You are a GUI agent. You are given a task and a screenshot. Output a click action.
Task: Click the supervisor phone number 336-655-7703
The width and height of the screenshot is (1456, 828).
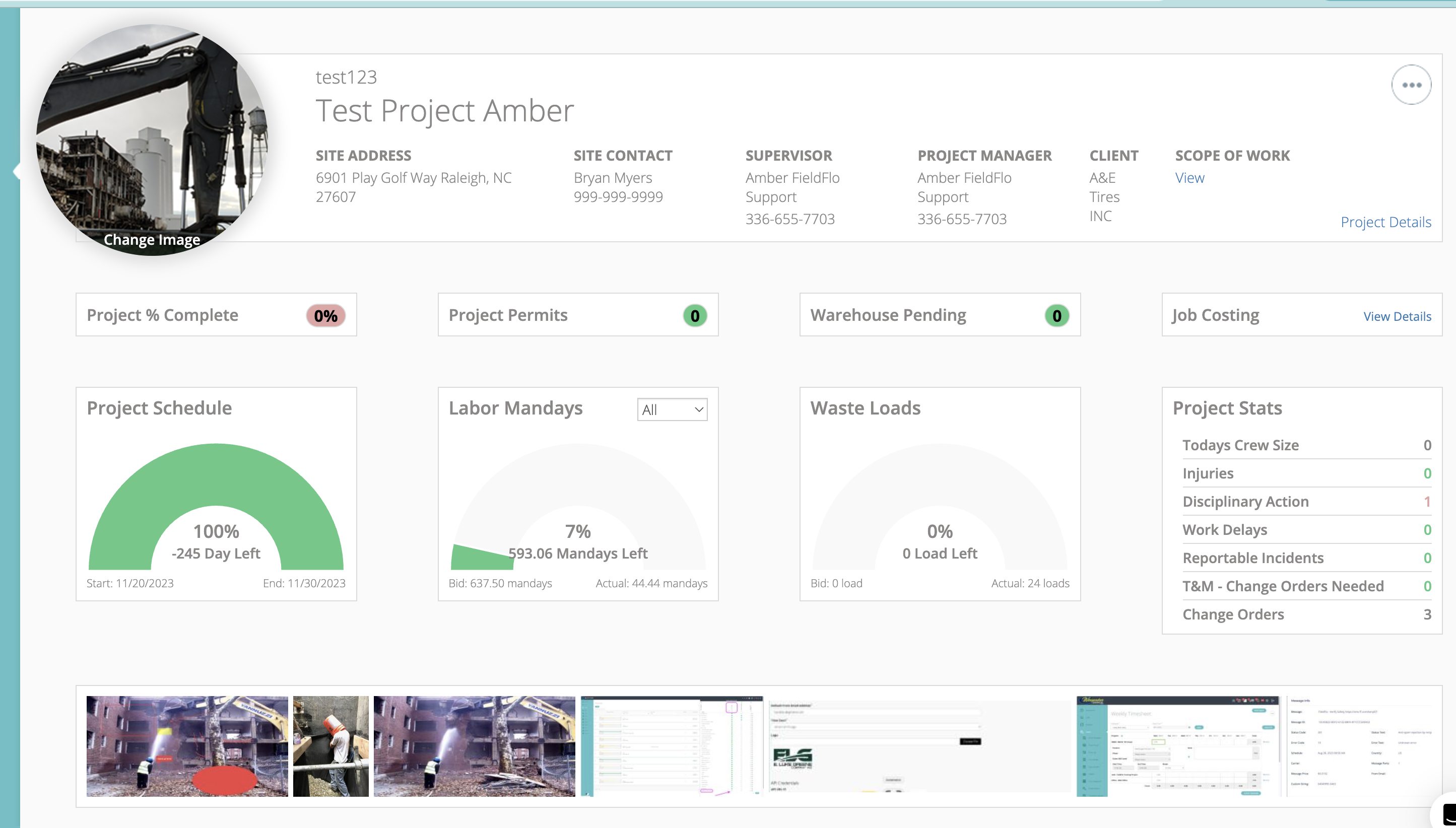pos(790,219)
